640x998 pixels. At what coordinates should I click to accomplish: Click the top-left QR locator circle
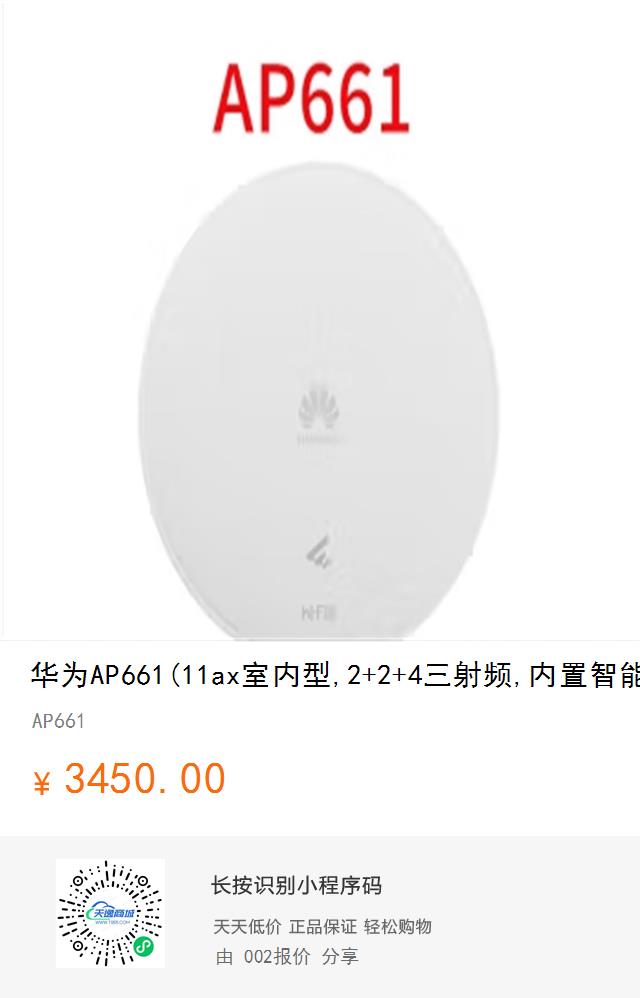coord(79,882)
